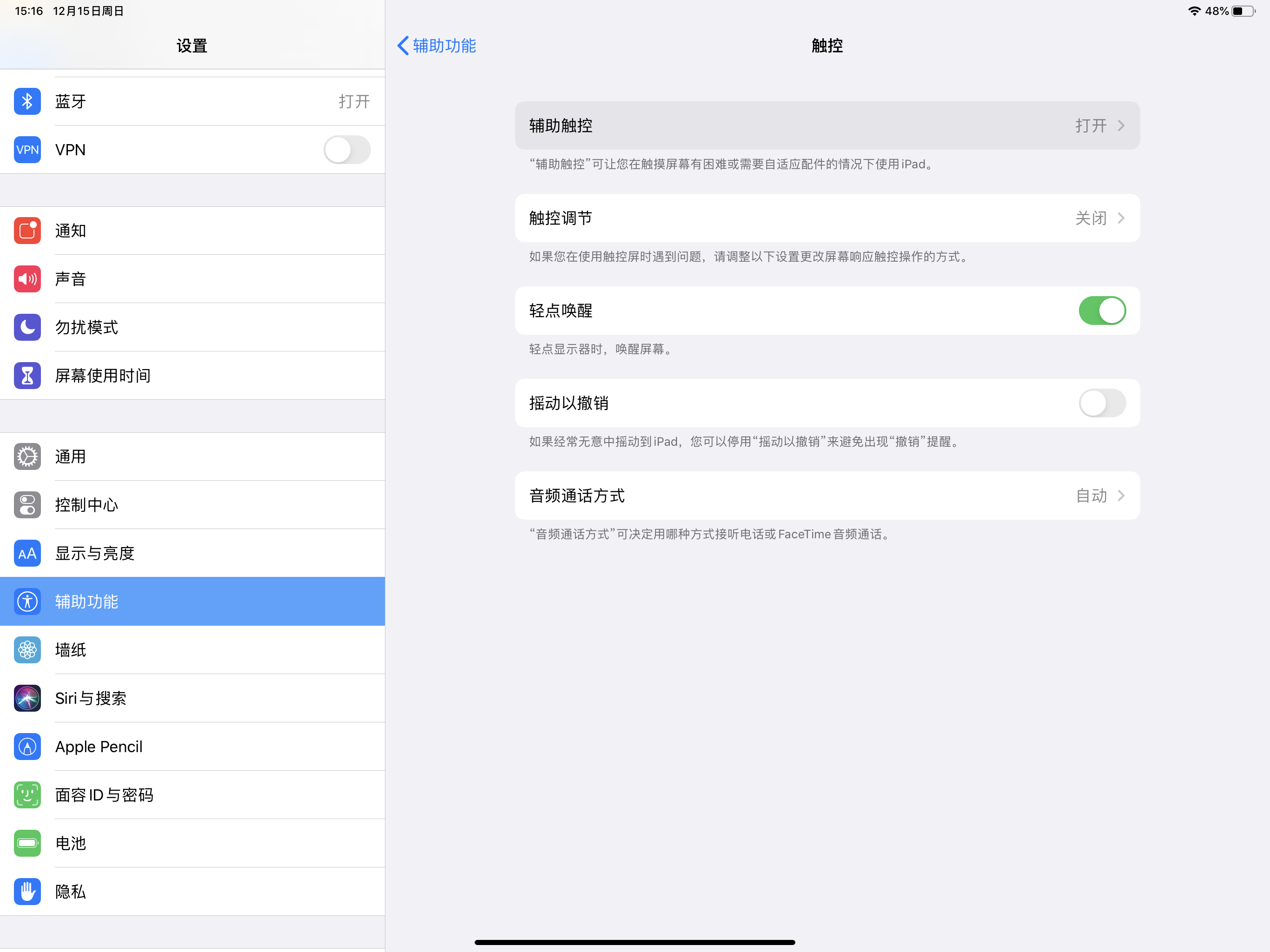Select the Siri 与搜索 icon
Screen dimensions: 1270x952
tap(27, 698)
